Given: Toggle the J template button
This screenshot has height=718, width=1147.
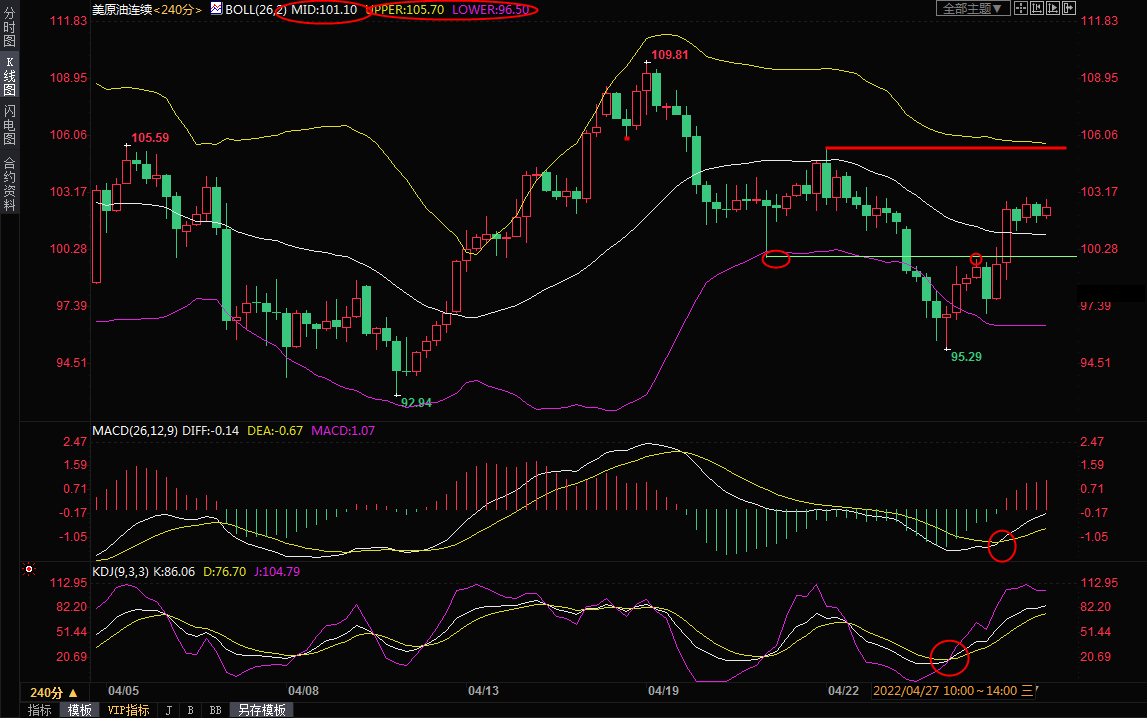Looking at the screenshot, I should tap(168, 710).
